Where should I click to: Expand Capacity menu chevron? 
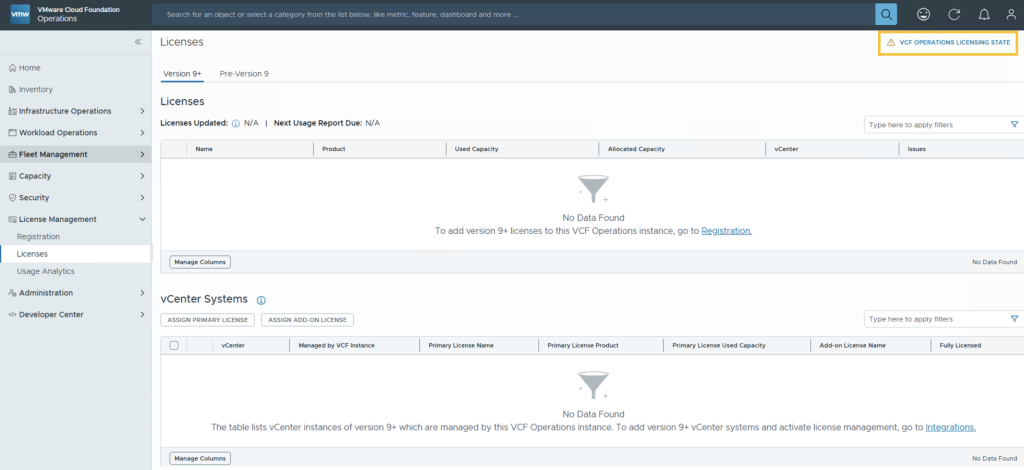point(142,176)
